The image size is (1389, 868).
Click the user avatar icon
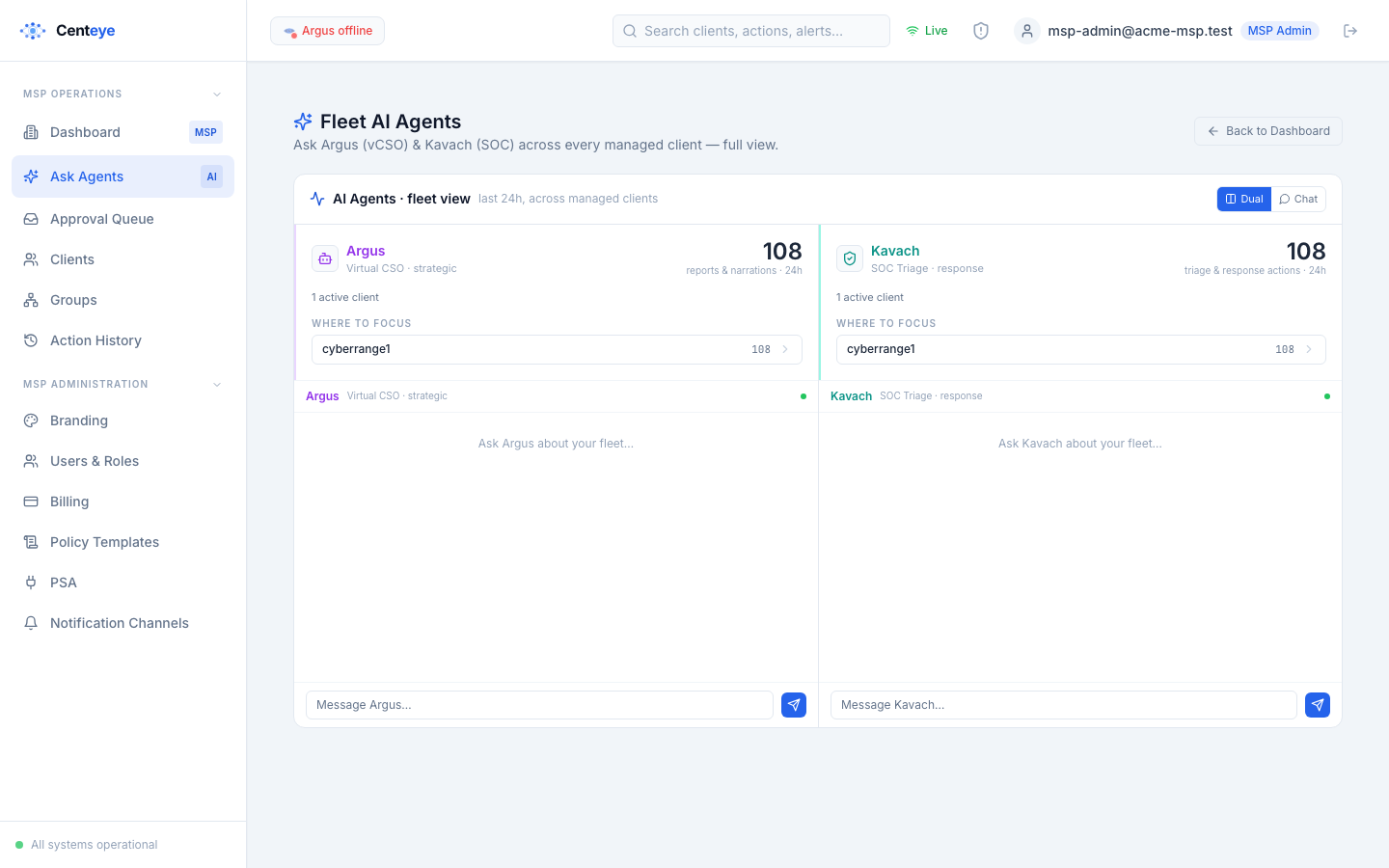pyautogui.click(x=1027, y=31)
